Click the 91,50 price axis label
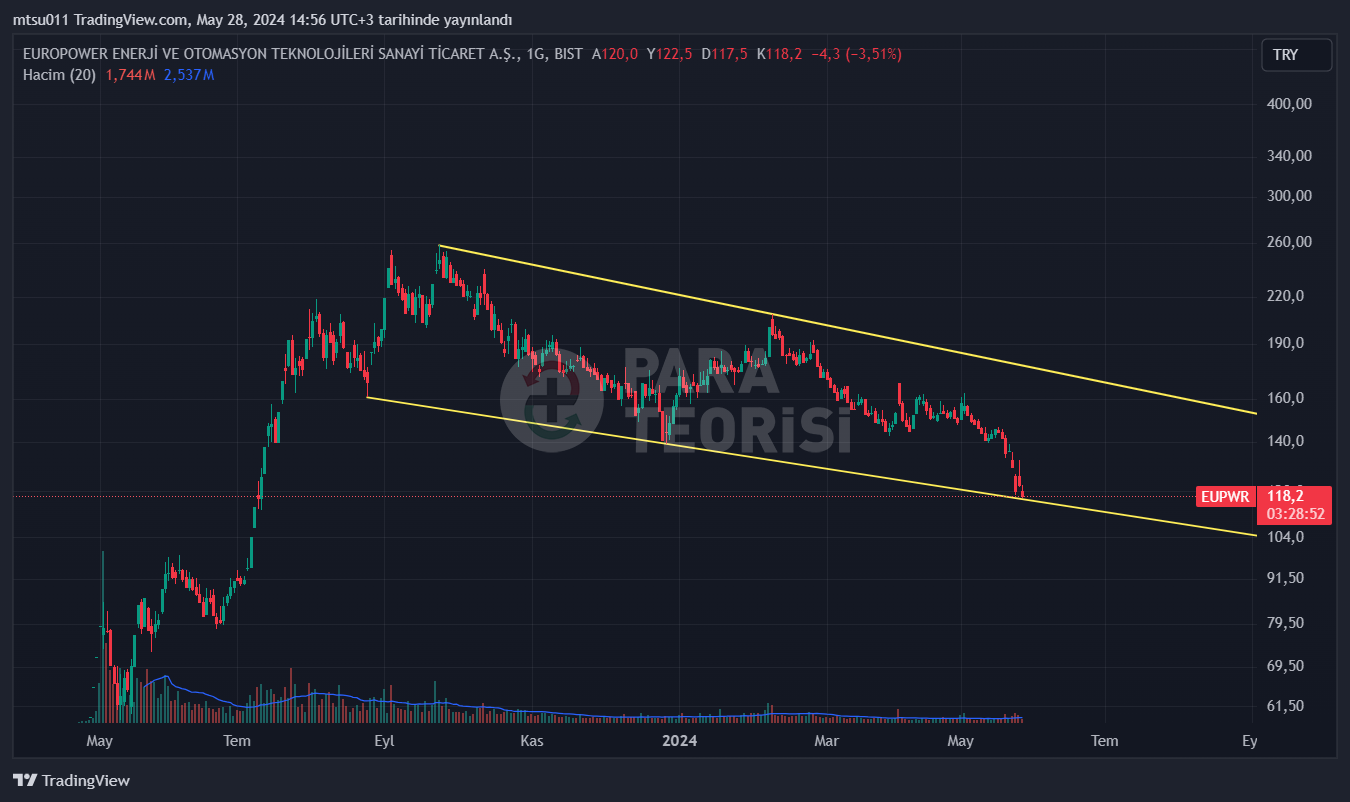Viewport: 1350px width, 802px height. [1285, 578]
